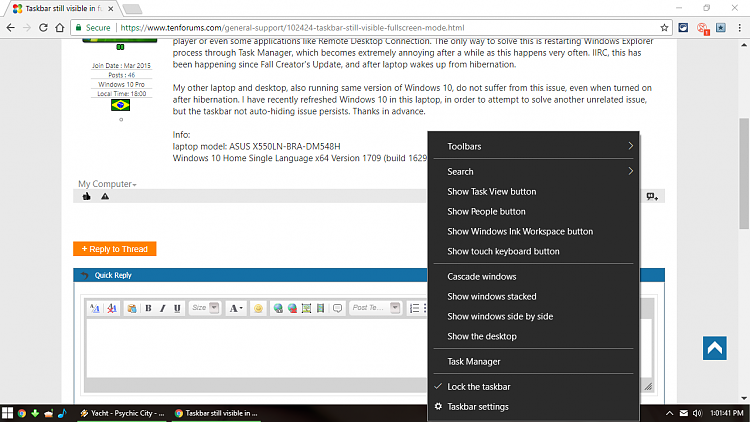750x422 pixels.
Task: Click the Switch Editor Mode icon in Quick Reply toolbar
Action: 95,308
